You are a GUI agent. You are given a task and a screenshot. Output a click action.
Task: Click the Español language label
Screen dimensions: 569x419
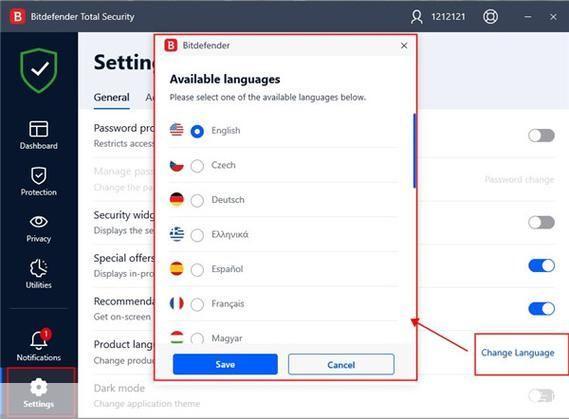coord(227,269)
